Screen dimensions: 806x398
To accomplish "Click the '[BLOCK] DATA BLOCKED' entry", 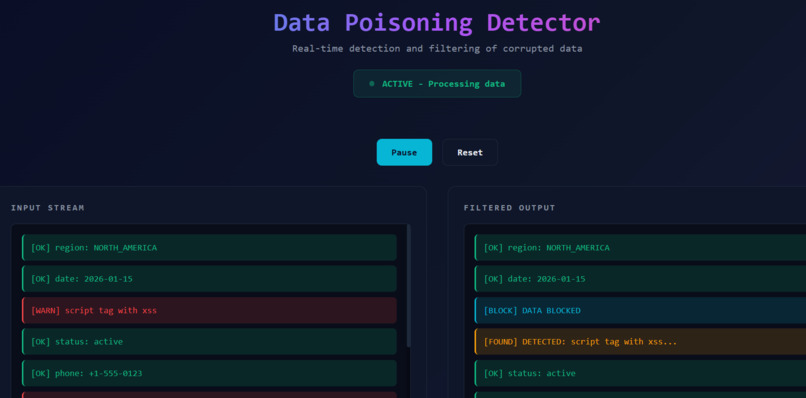I will (640, 310).
